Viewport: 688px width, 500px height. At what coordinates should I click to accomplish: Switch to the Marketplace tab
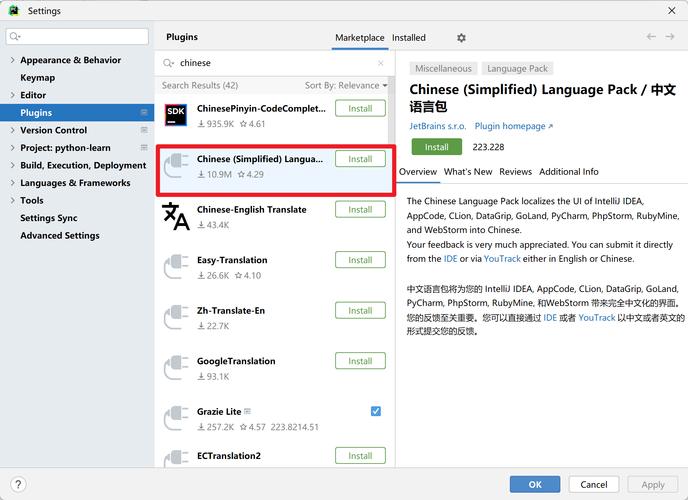point(360,38)
